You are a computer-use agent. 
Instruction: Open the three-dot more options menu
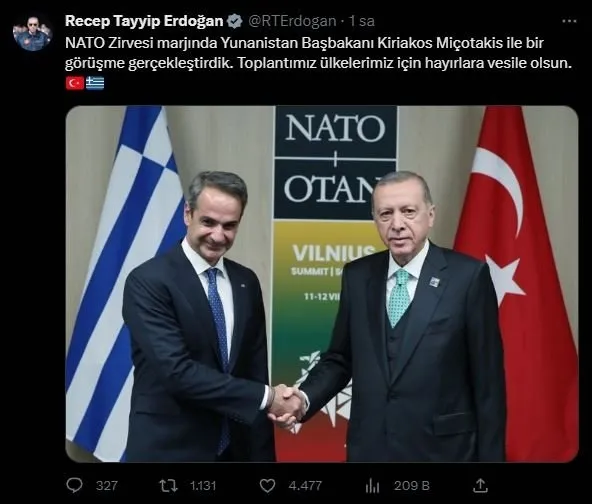coord(569,22)
